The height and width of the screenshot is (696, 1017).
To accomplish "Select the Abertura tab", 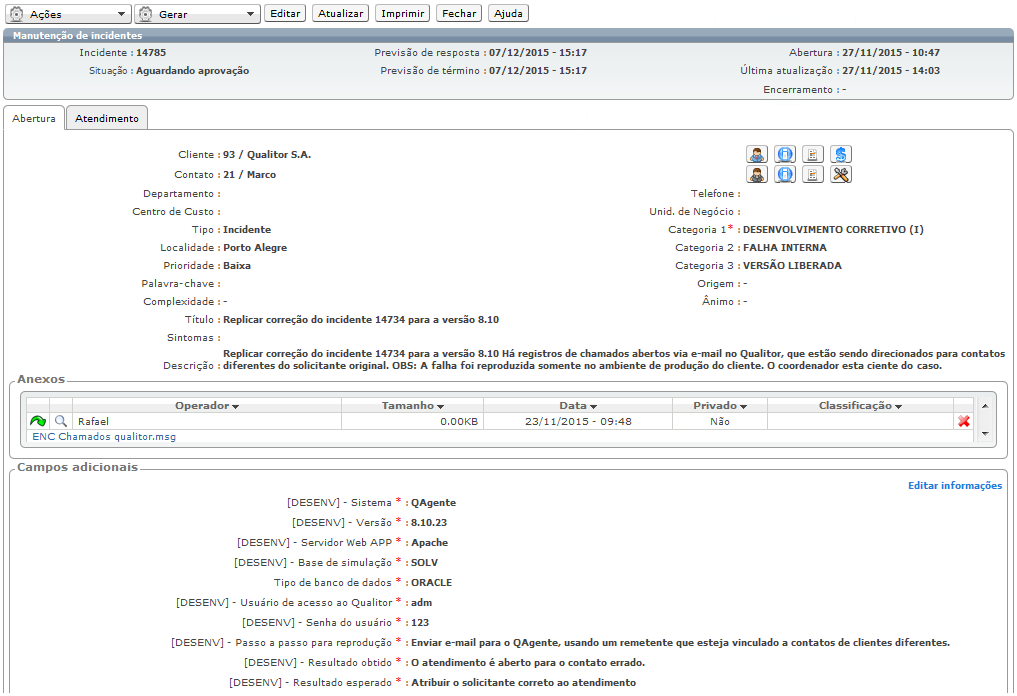I will pos(34,118).
